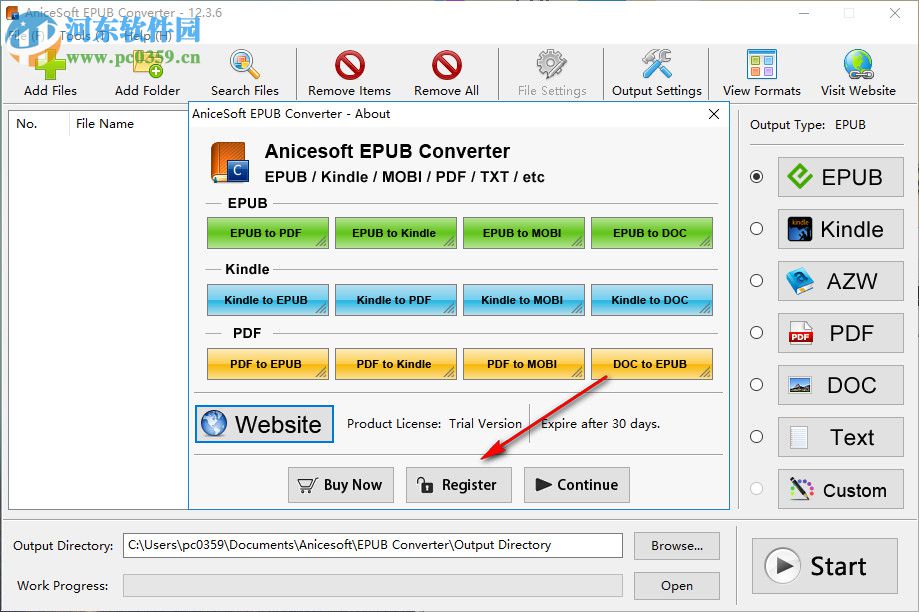Click the Output Directory path field
The image size is (919, 612).
[372, 545]
